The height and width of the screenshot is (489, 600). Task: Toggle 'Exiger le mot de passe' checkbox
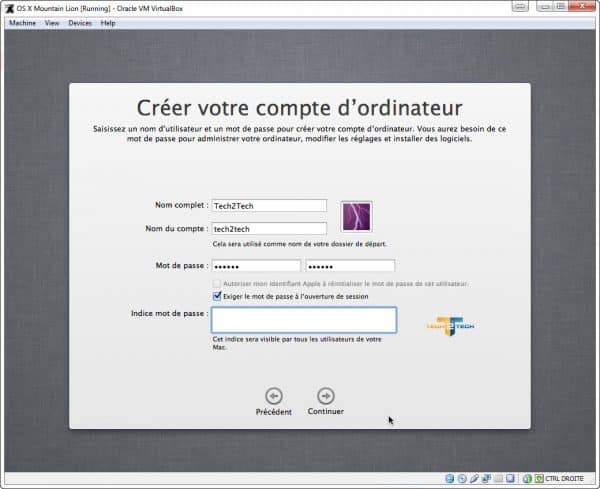(217, 296)
